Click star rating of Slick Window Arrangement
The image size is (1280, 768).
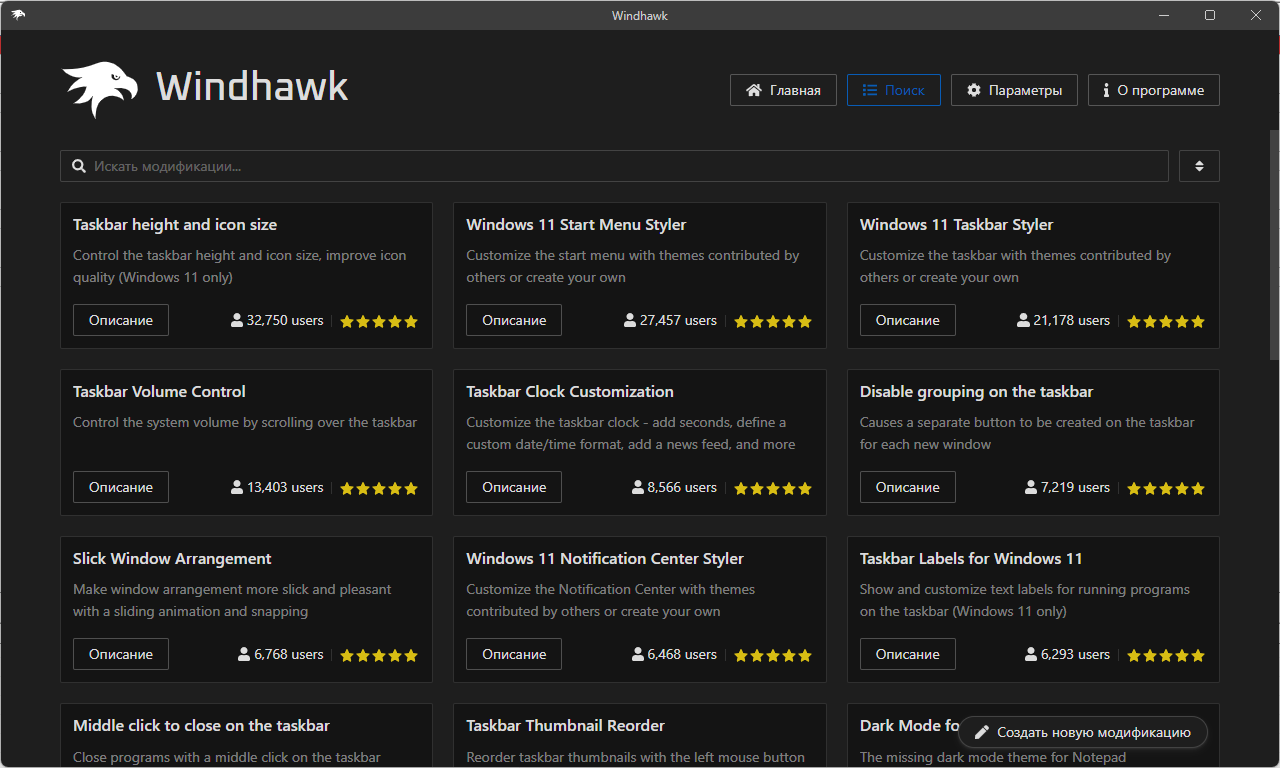(379, 656)
